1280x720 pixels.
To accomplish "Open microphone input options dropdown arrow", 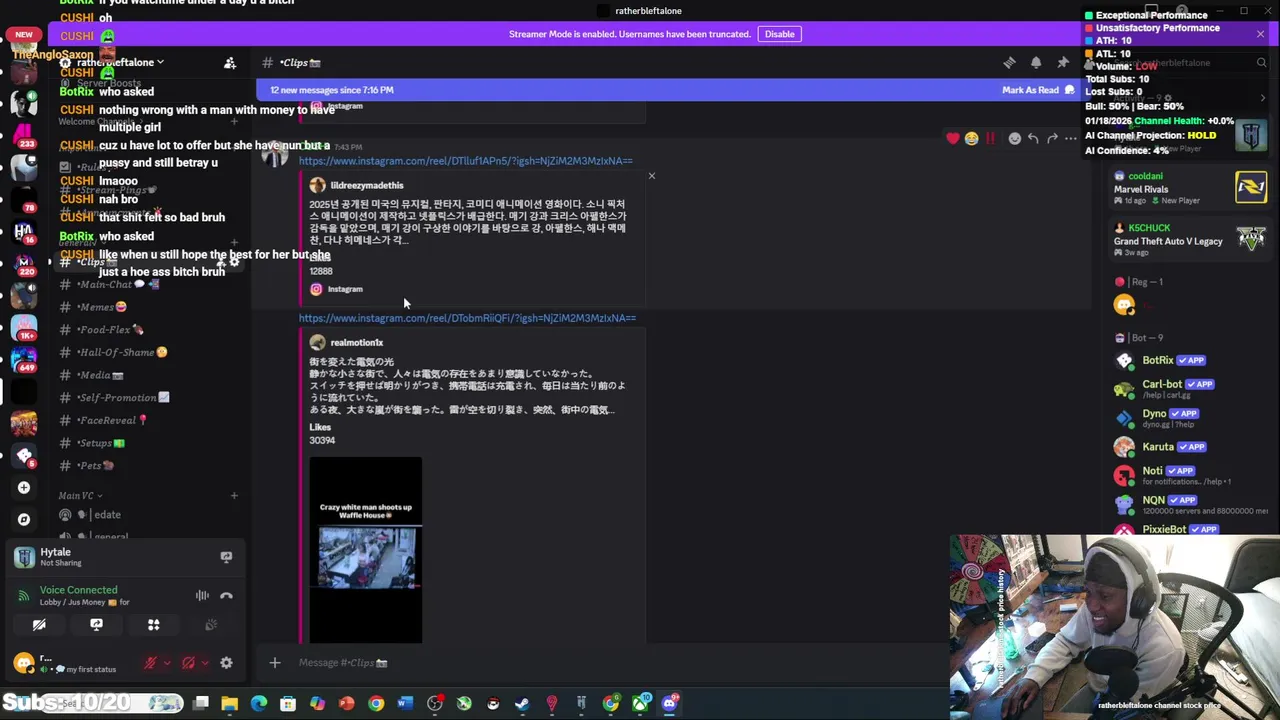I will [x=167, y=662].
